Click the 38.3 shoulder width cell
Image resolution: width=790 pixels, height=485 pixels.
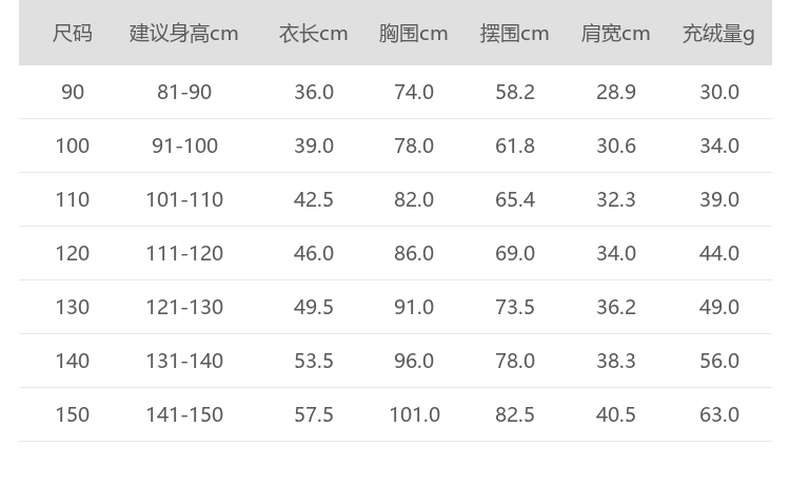pos(615,361)
